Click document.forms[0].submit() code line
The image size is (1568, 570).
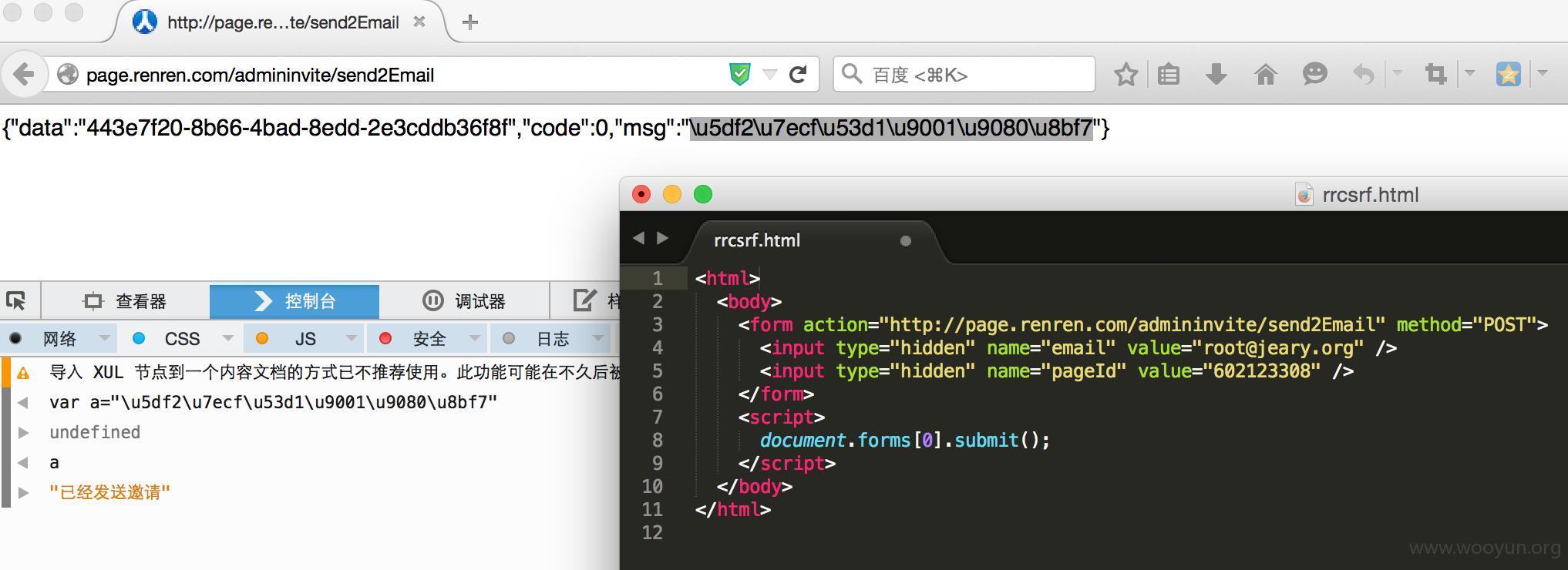coord(905,441)
